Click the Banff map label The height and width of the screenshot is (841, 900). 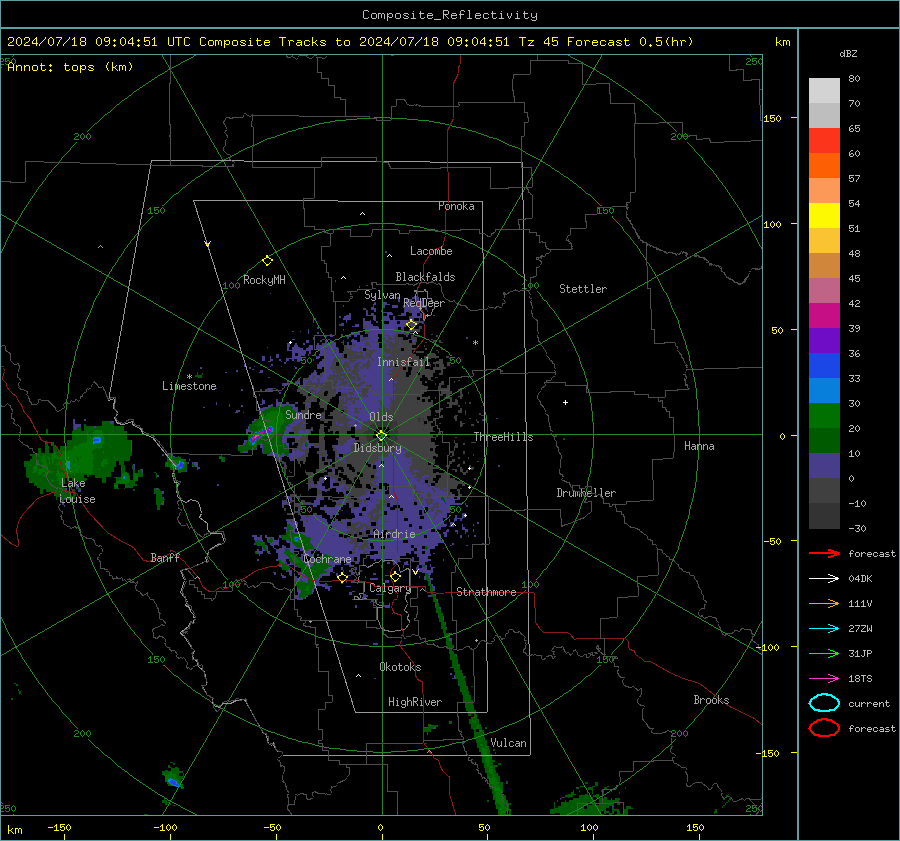(x=165, y=557)
